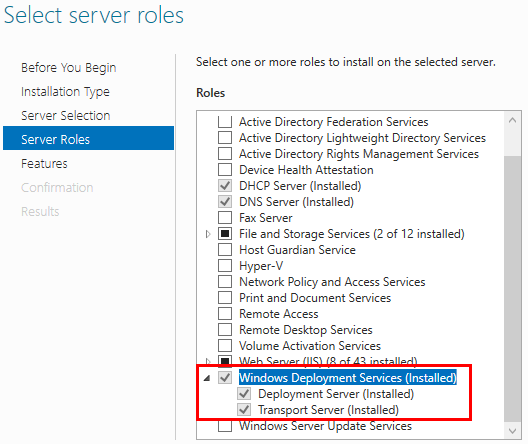Select the Hyper-V role label
Screen dimensions: 528x444
(x=261, y=266)
